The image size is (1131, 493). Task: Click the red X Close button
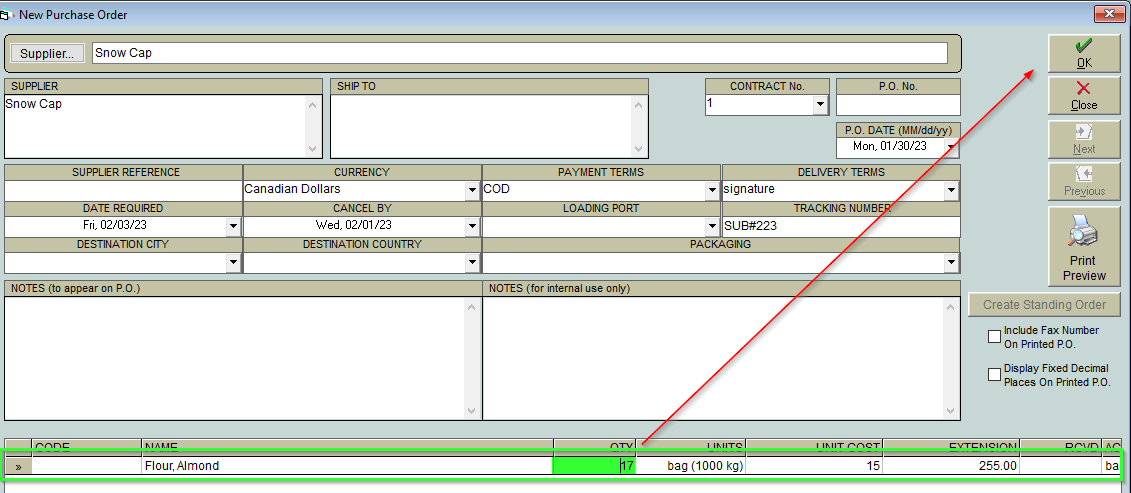point(1084,96)
